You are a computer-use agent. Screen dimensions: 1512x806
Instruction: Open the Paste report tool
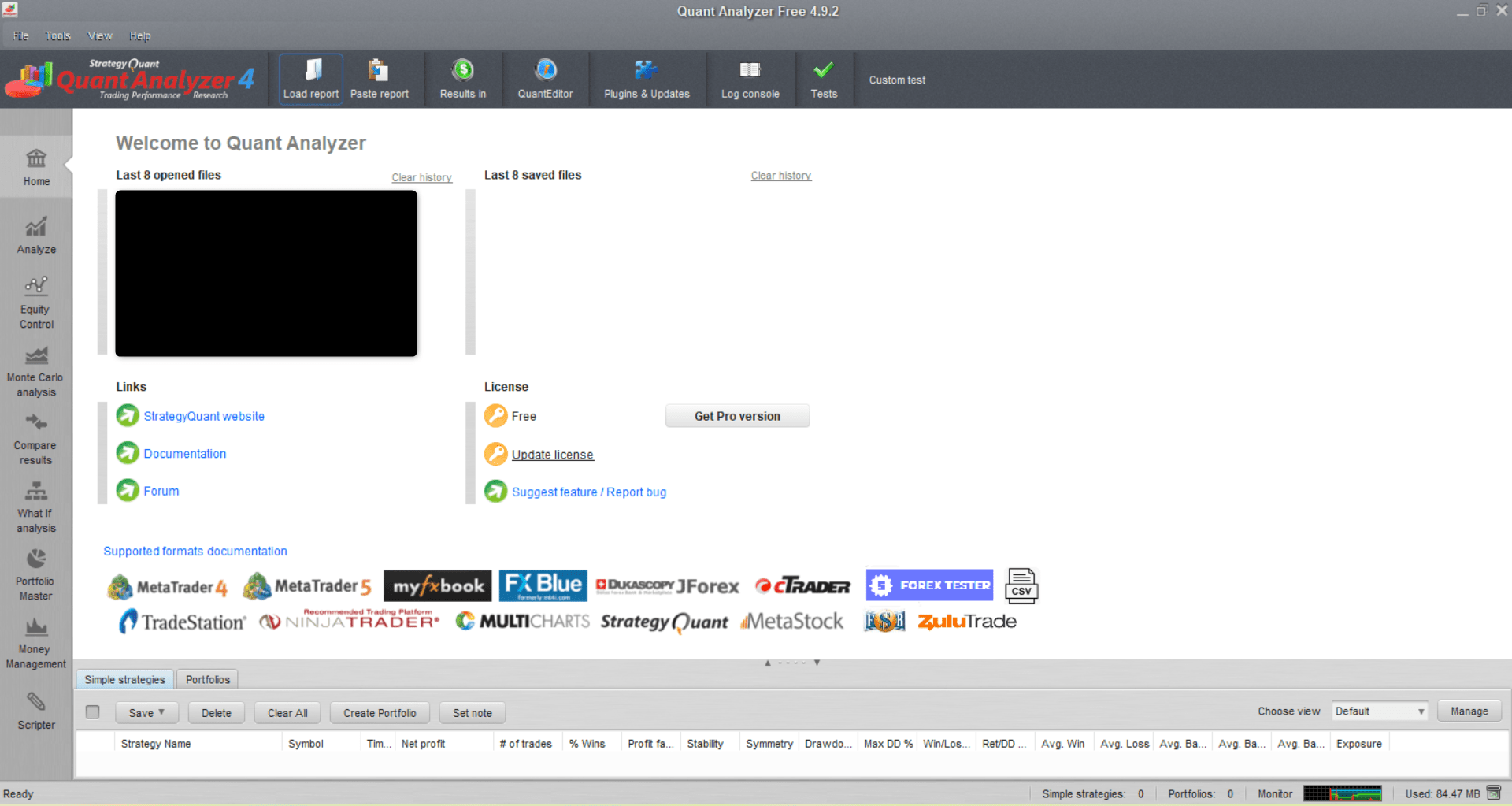point(379,80)
